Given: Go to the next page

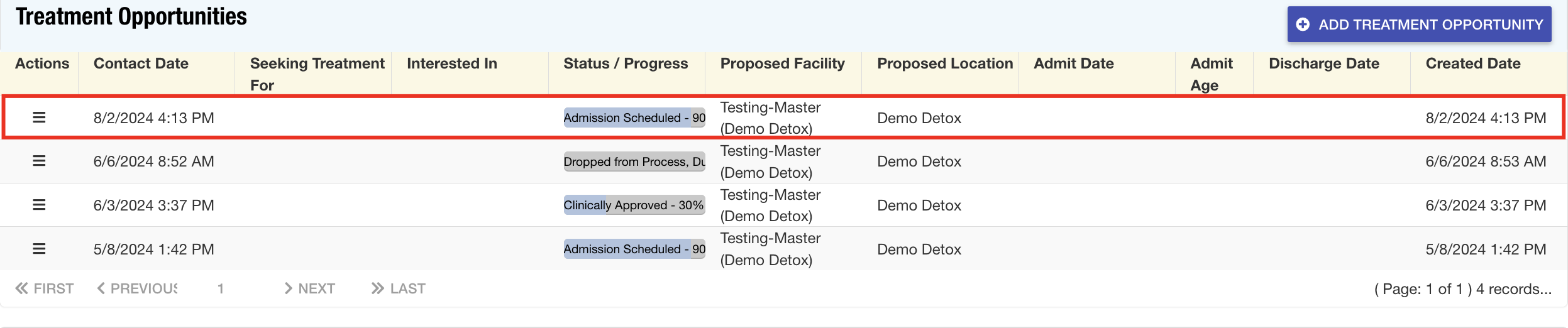Looking at the screenshot, I should (x=310, y=288).
